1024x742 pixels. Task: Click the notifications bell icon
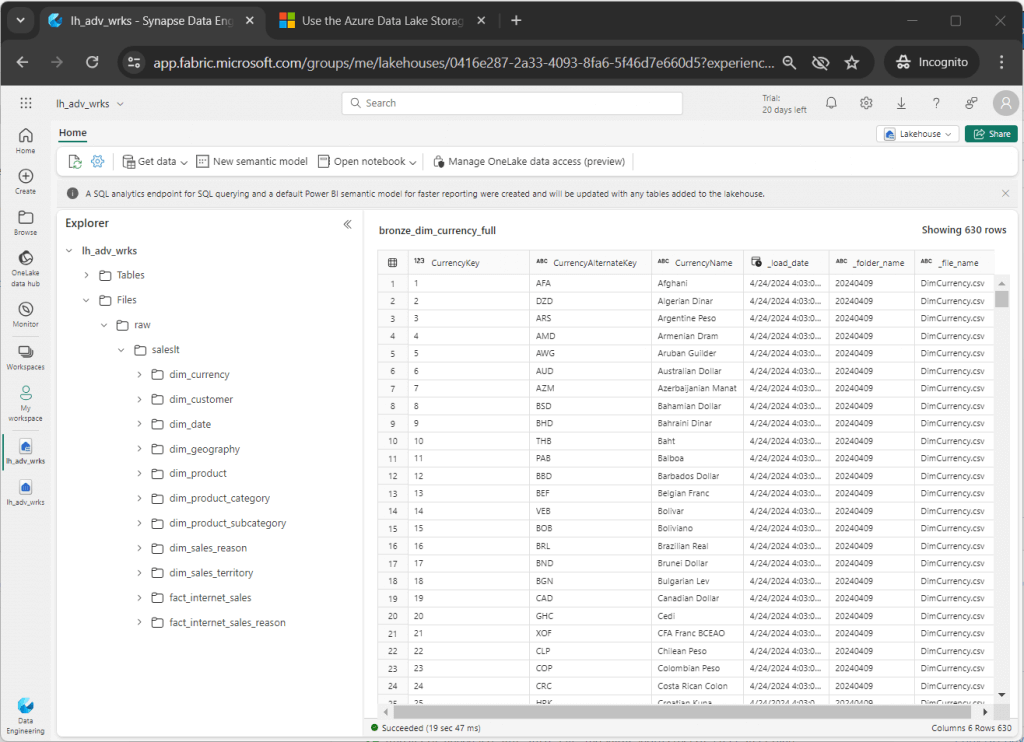pyautogui.click(x=831, y=103)
